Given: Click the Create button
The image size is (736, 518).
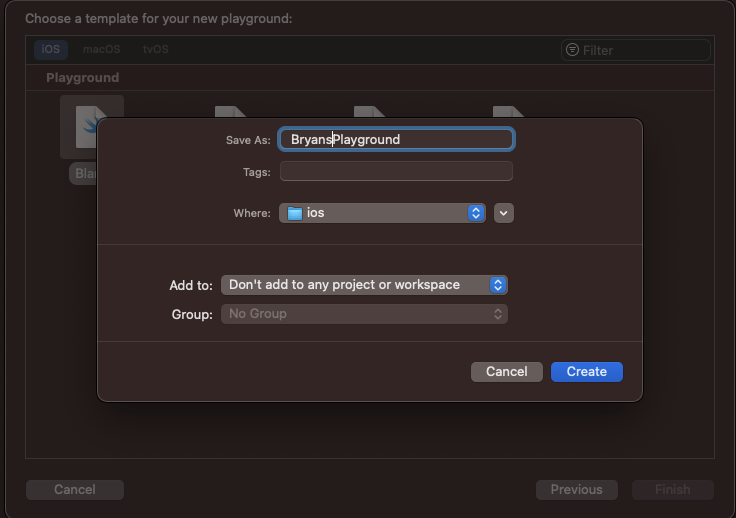Looking at the screenshot, I should point(587,372).
